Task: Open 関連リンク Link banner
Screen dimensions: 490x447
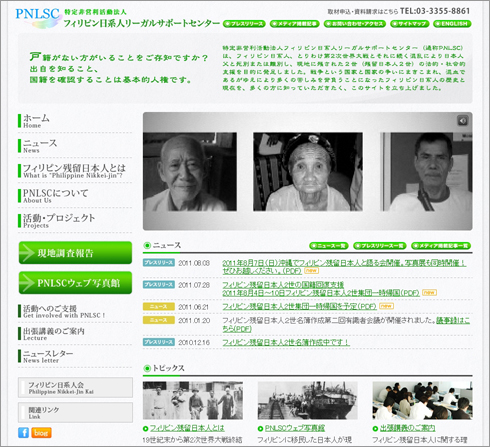Action: click(75, 412)
